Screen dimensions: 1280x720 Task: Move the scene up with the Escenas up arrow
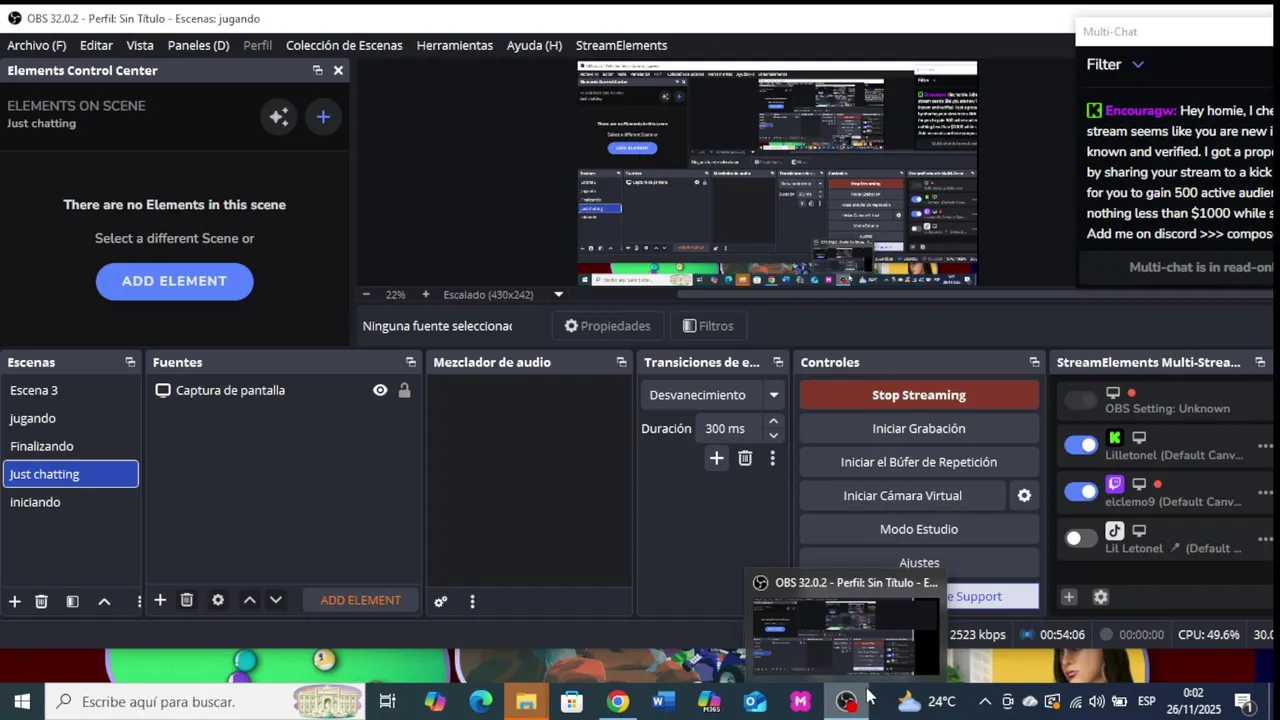104,601
